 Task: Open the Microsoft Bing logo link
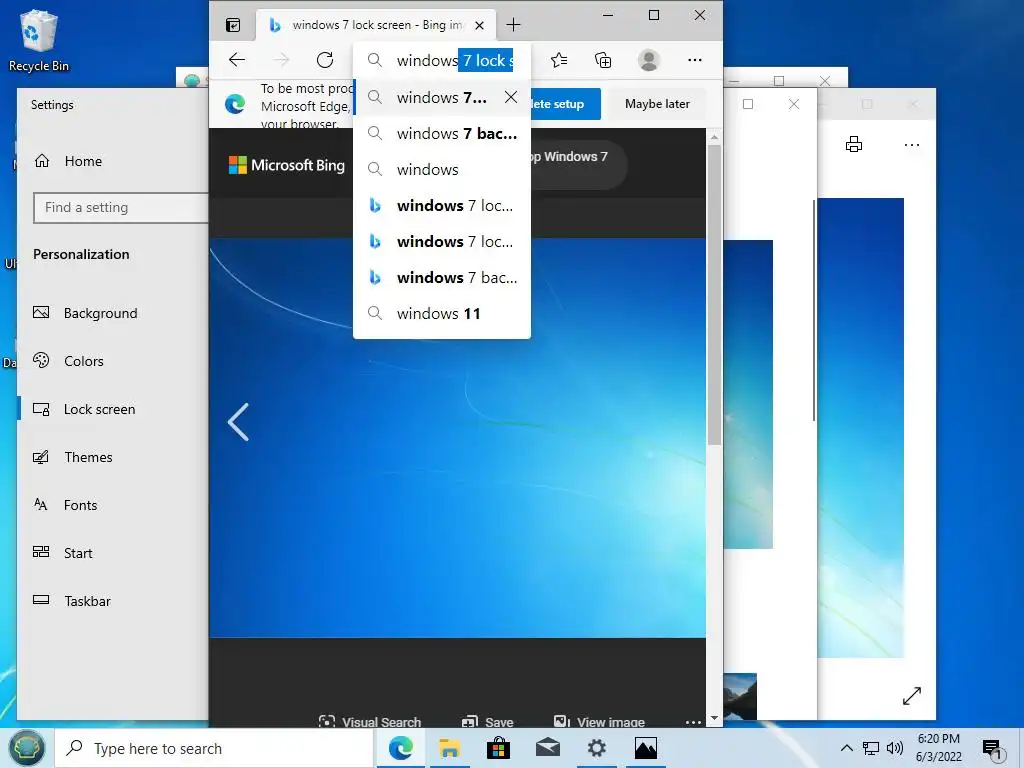(x=287, y=165)
